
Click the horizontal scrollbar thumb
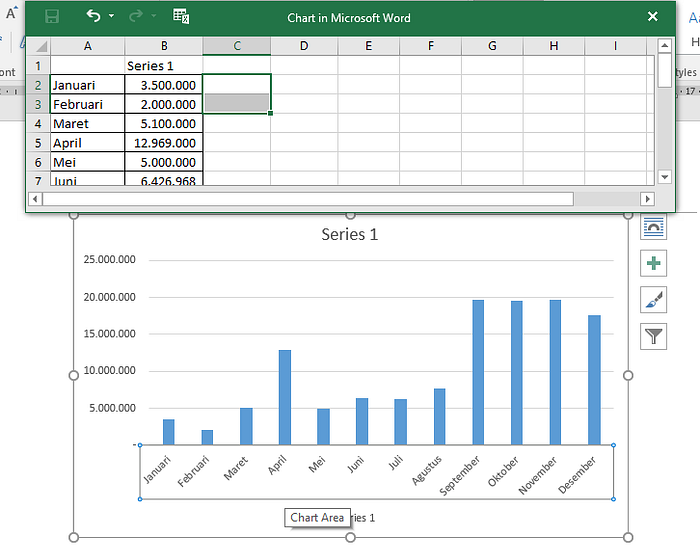pos(308,198)
